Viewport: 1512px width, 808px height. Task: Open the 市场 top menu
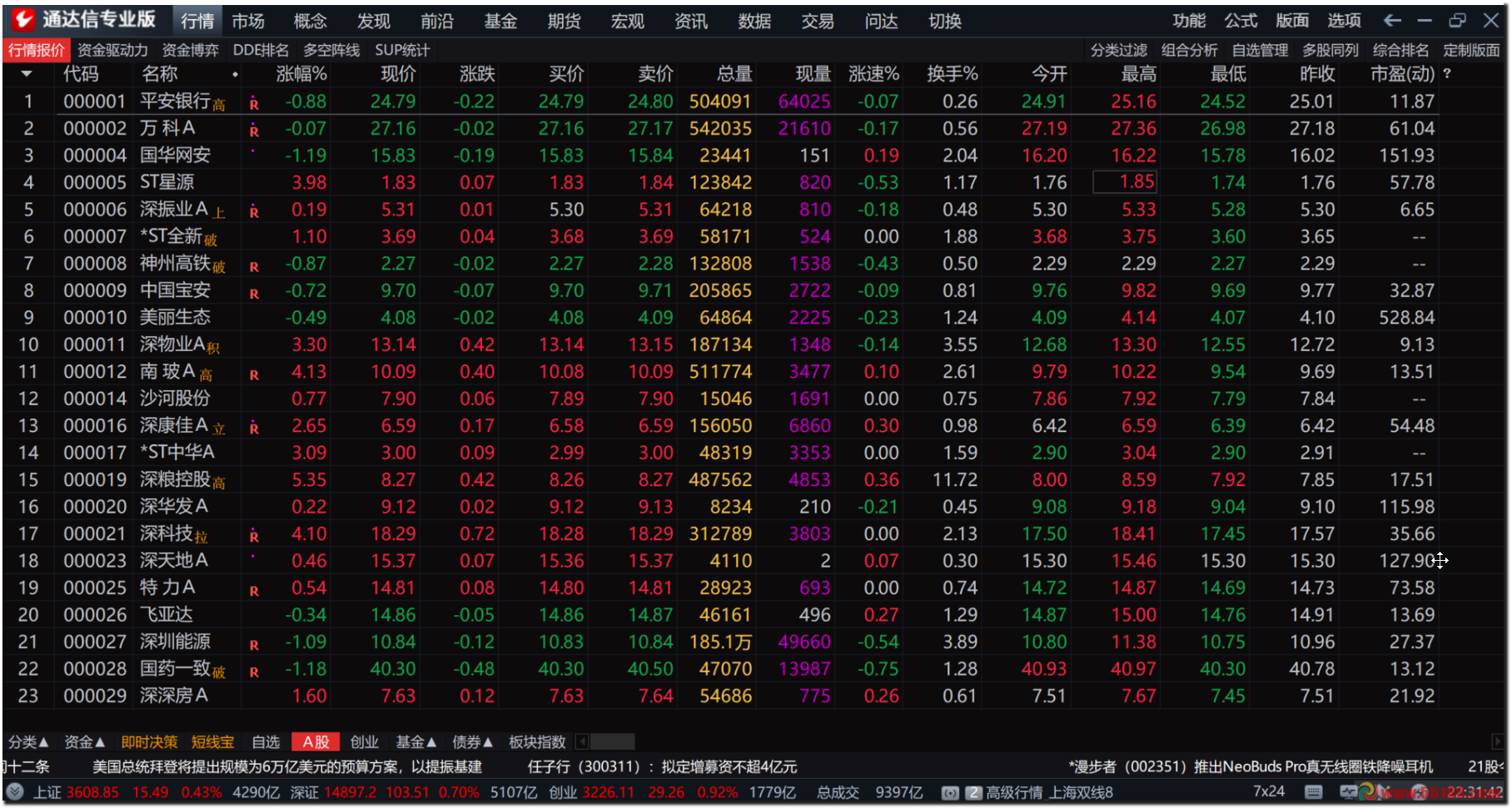click(x=248, y=21)
